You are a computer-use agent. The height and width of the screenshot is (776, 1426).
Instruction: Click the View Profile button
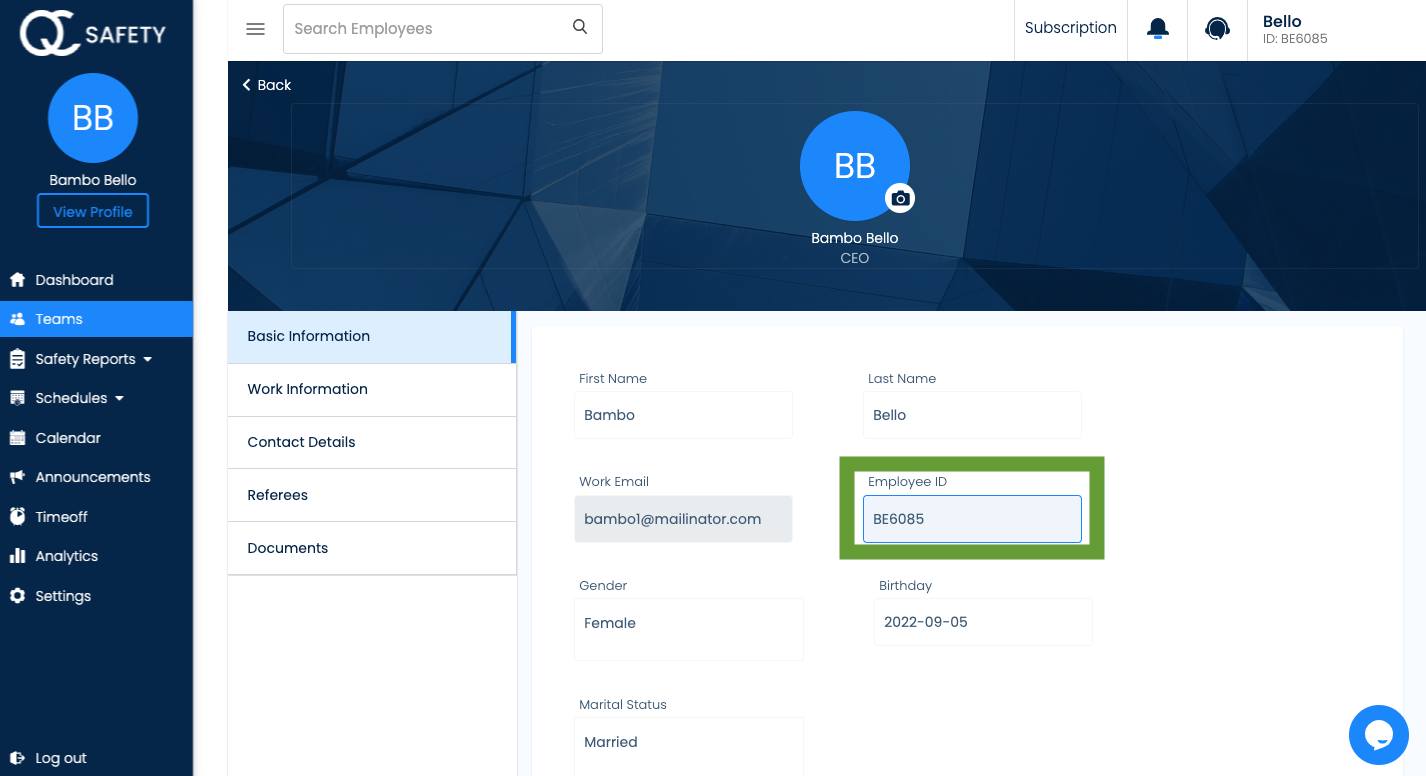92,211
